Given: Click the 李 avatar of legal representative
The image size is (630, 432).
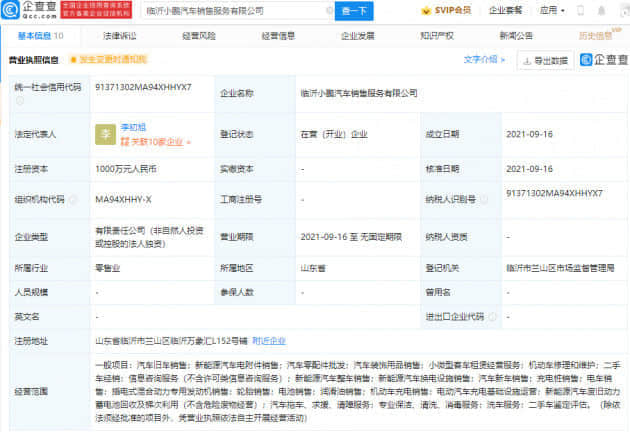Looking at the screenshot, I should (105, 134).
